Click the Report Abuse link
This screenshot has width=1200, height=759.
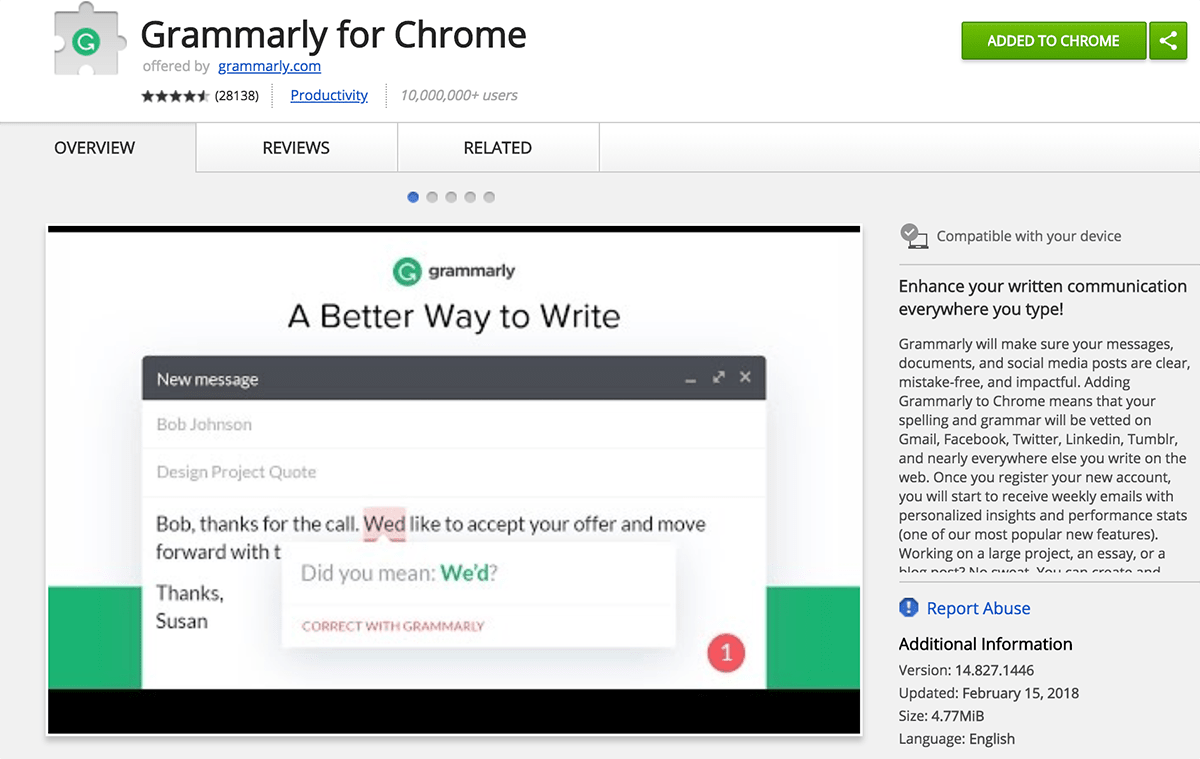pyautogui.click(x=978, y=608)
